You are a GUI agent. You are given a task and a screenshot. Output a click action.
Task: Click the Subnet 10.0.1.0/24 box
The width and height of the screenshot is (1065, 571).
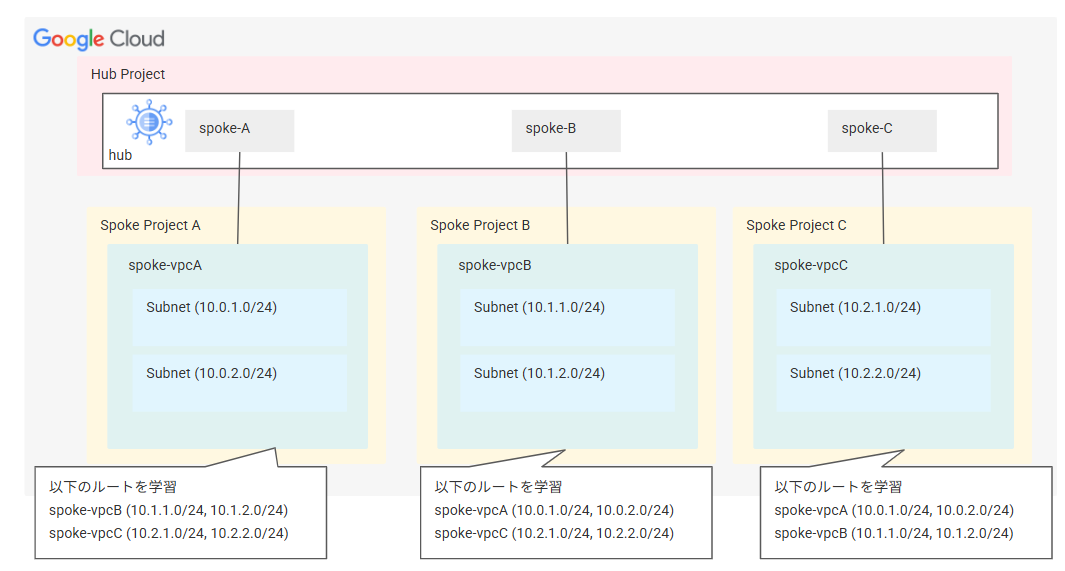240,317
